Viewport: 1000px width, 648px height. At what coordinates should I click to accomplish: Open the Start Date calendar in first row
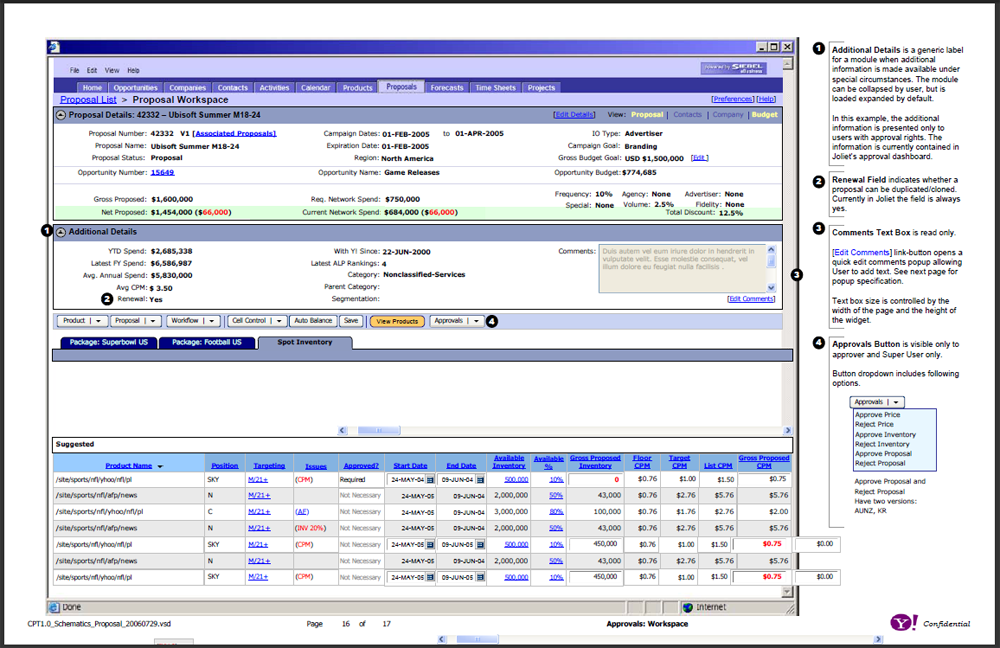coord(431,480)
